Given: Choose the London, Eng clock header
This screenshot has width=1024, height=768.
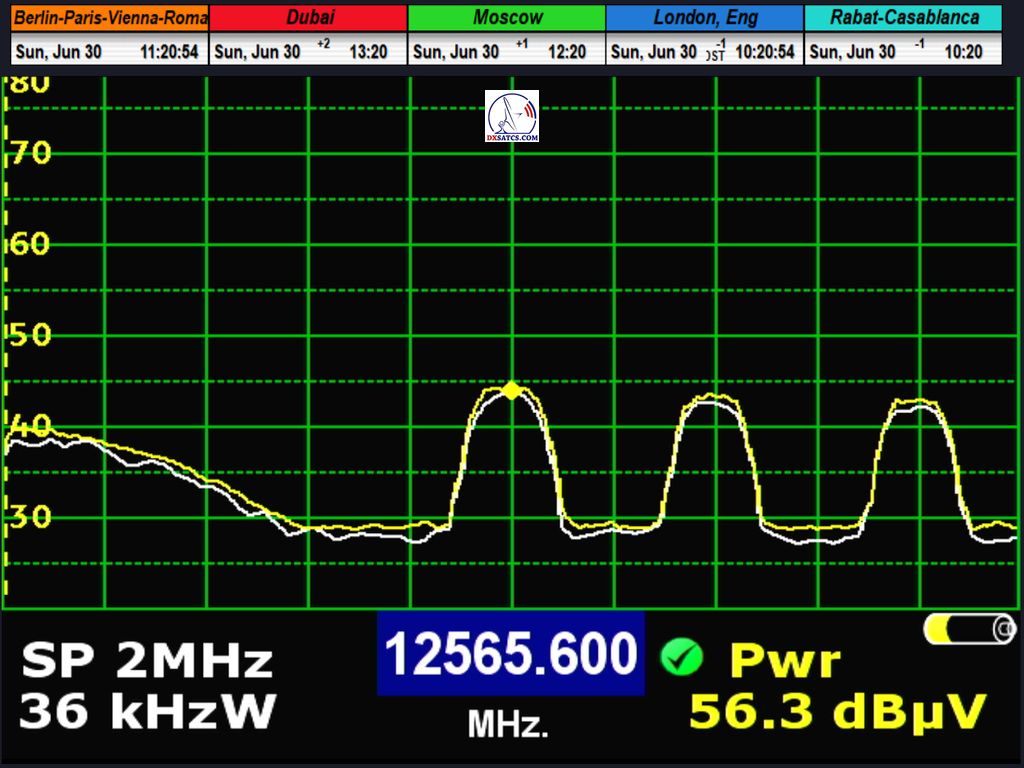Looking at the screenshot, I should click(705, 18).
